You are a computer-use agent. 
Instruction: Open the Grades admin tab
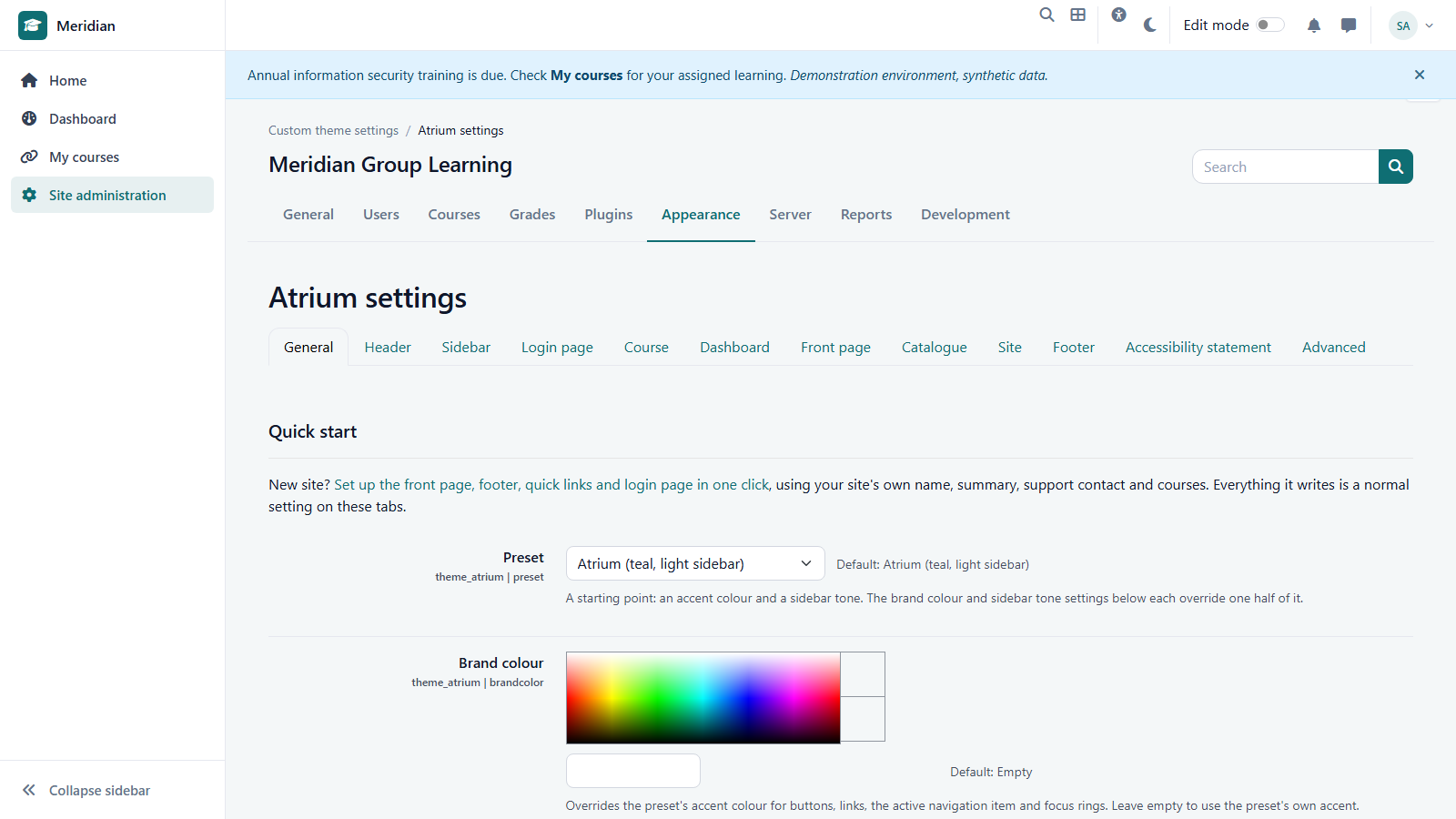pos(532,215)
